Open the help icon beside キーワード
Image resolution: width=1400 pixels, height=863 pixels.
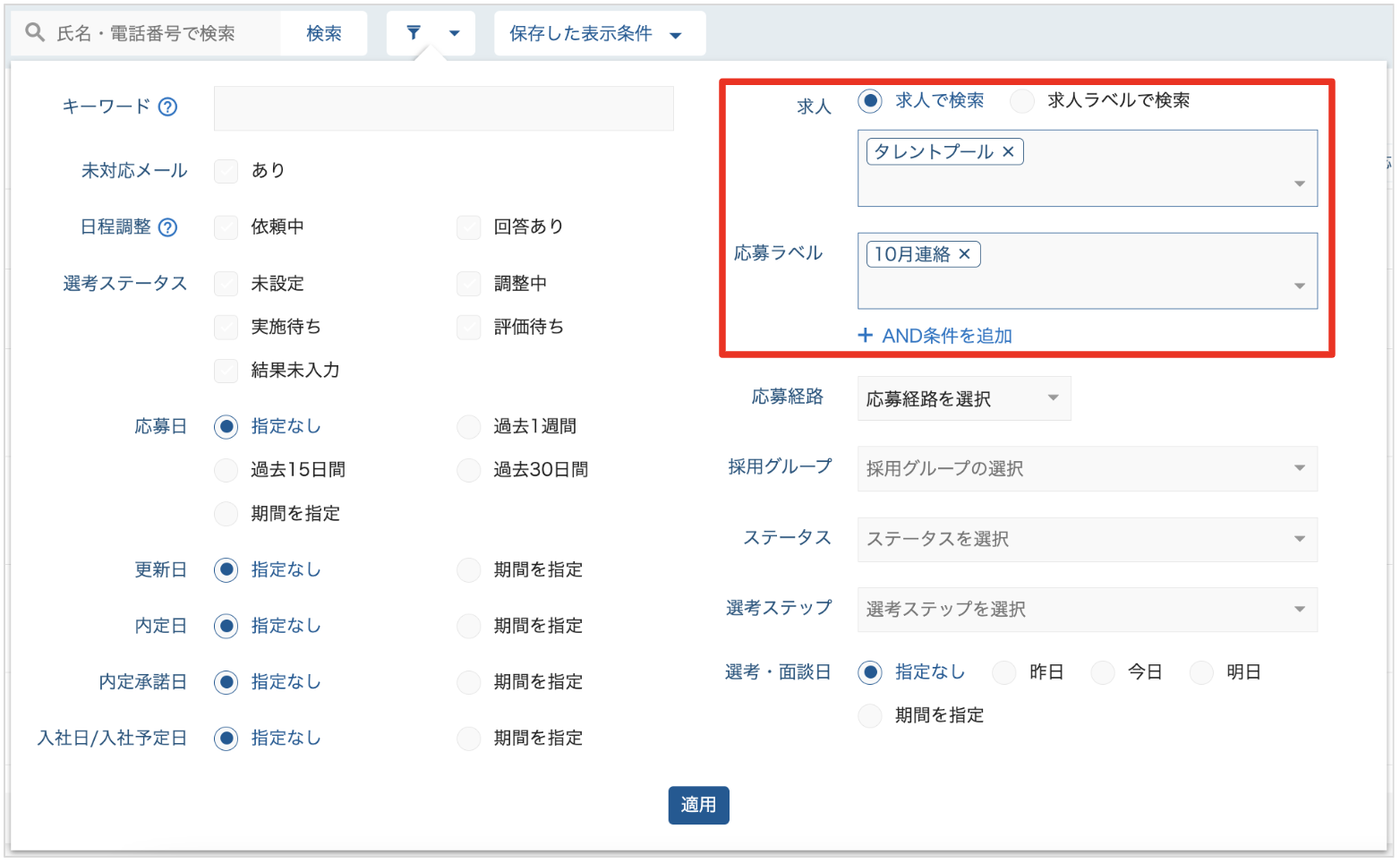[167, 107]
